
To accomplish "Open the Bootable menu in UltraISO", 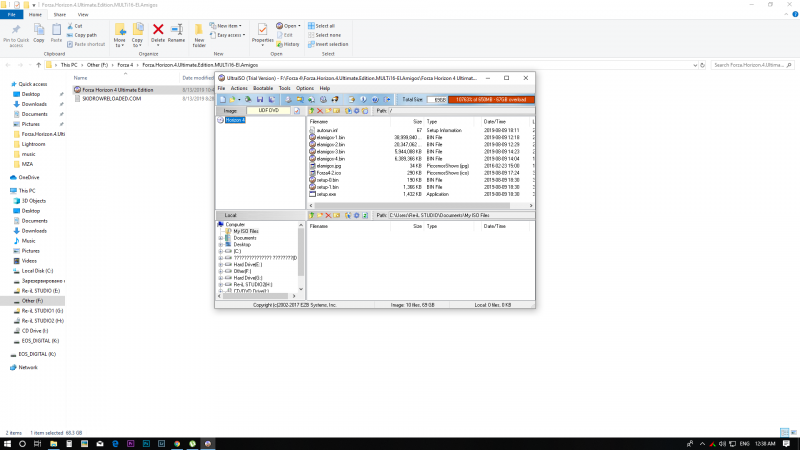I will pos(263,88).
